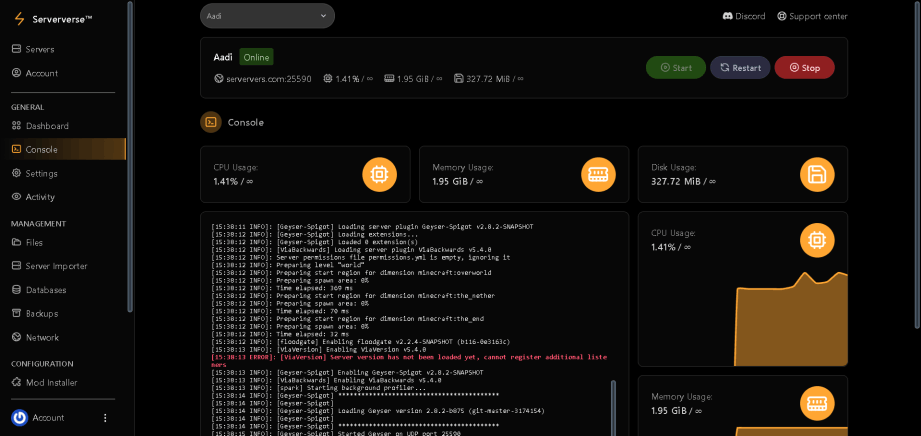Image resolution: width=921 pixels, height=436 pixels.
Task: Click the Restart server button
Action: pyautogui.click(x=740, y=68)
